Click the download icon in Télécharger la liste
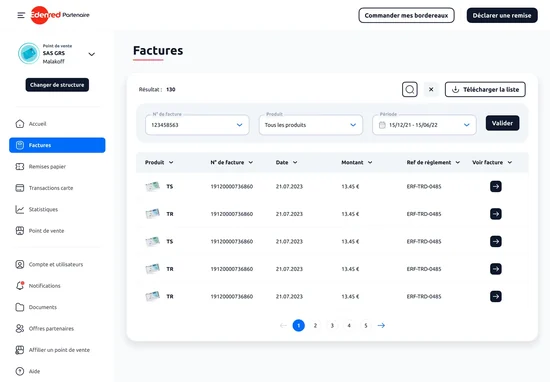The image size is (550, 382). click(455, 89)
